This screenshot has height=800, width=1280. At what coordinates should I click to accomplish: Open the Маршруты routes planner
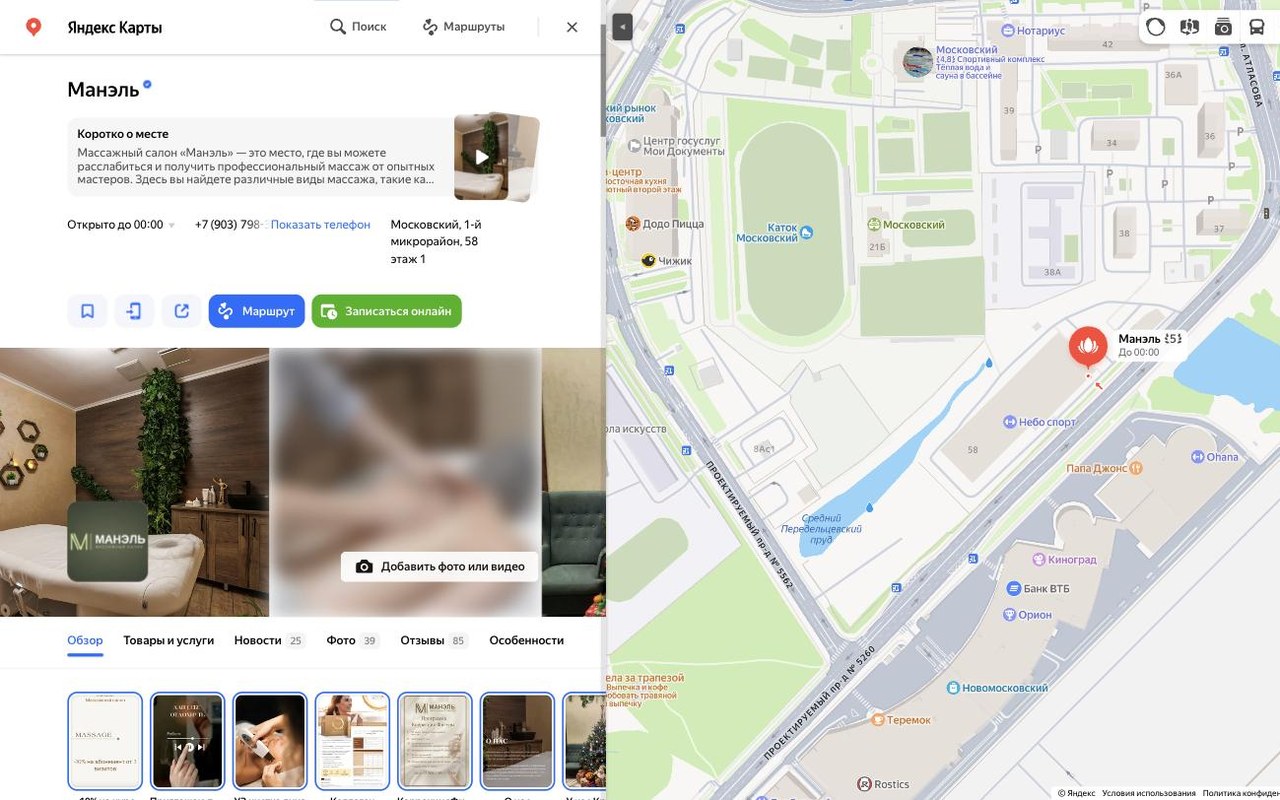click(x=463, y=27)
